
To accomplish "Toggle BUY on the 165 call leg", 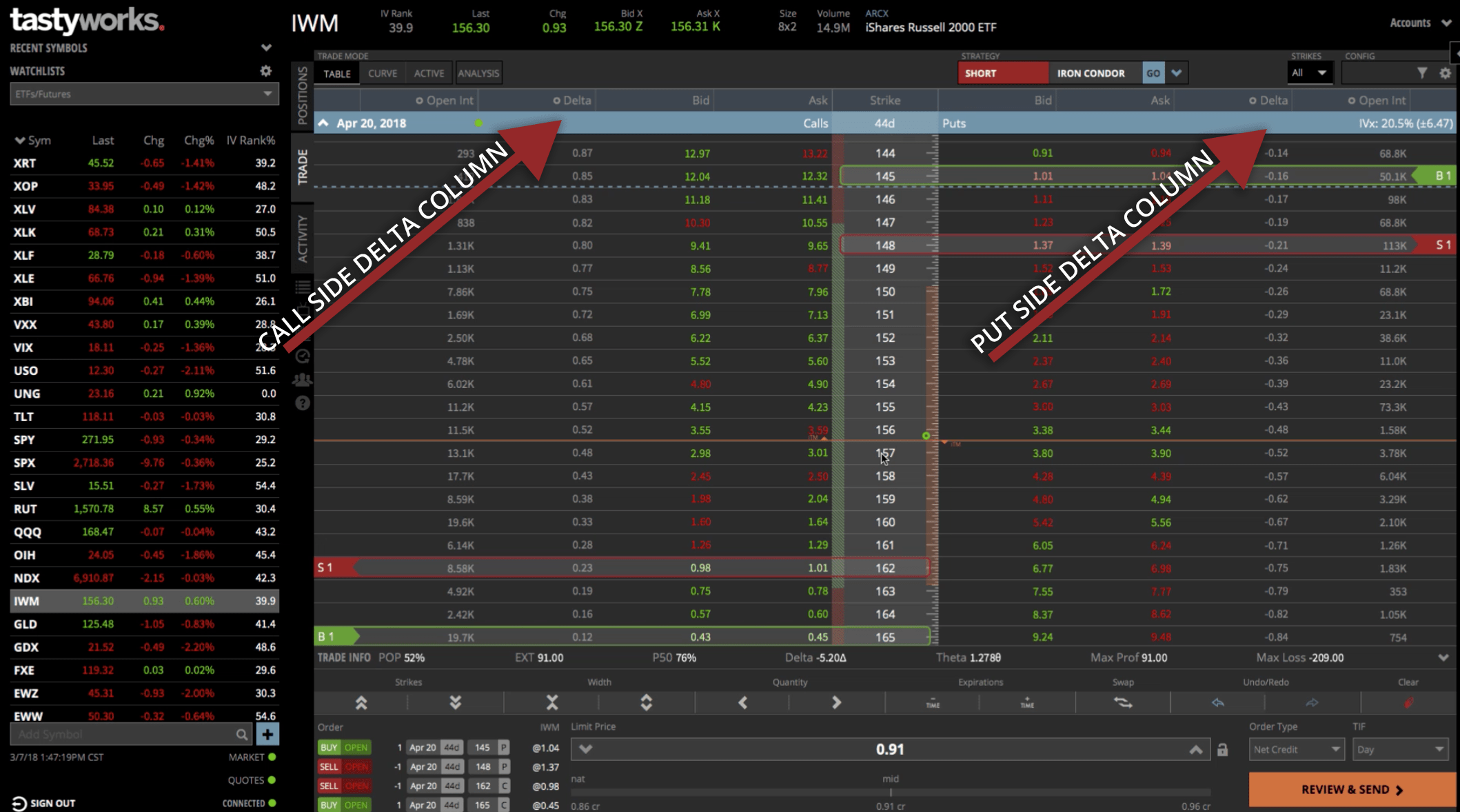I will 329,805.
